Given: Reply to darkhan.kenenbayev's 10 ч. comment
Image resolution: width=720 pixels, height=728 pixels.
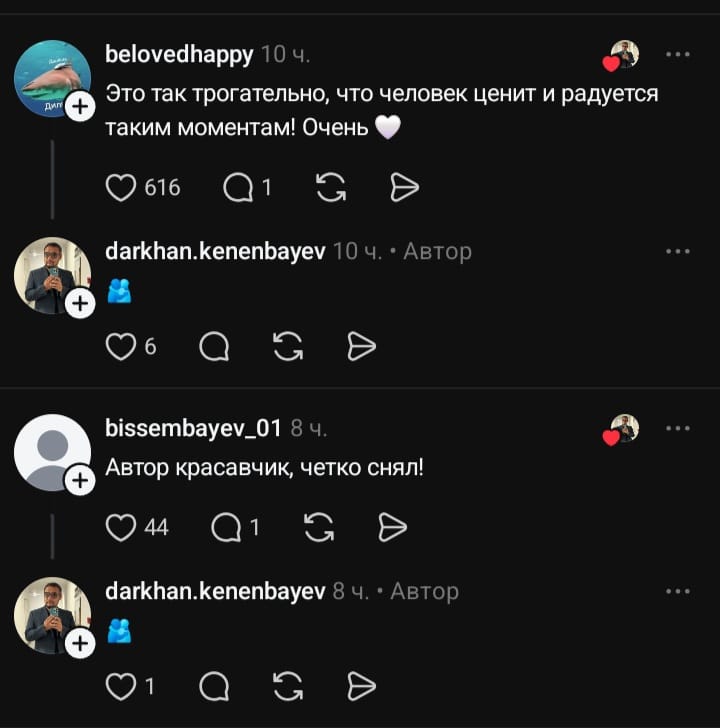Looking at the screenshot, I should pos(214,346).
